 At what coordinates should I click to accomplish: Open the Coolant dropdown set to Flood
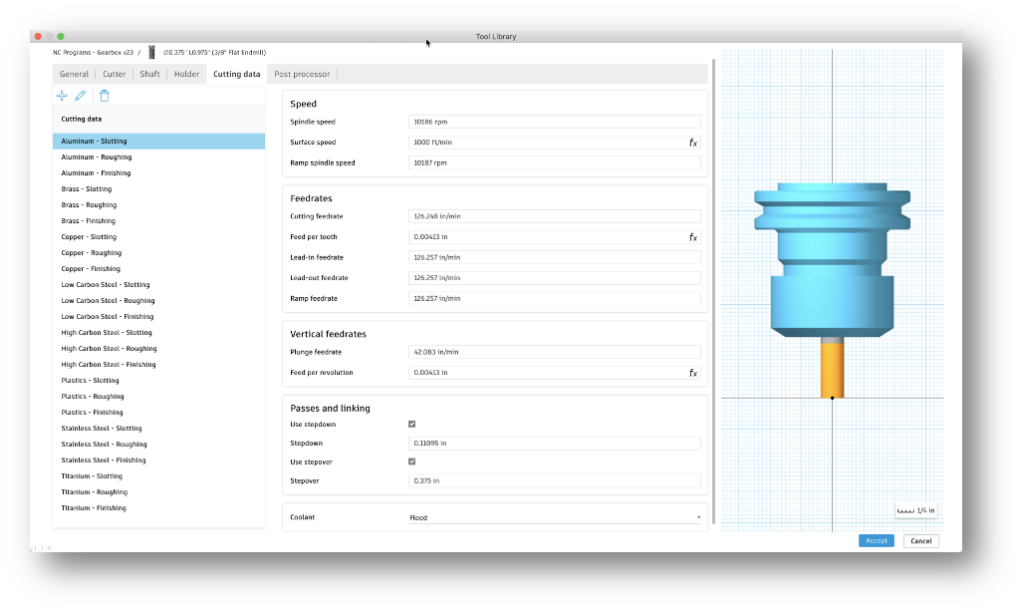pyautogui.click(x=550, y=517)
